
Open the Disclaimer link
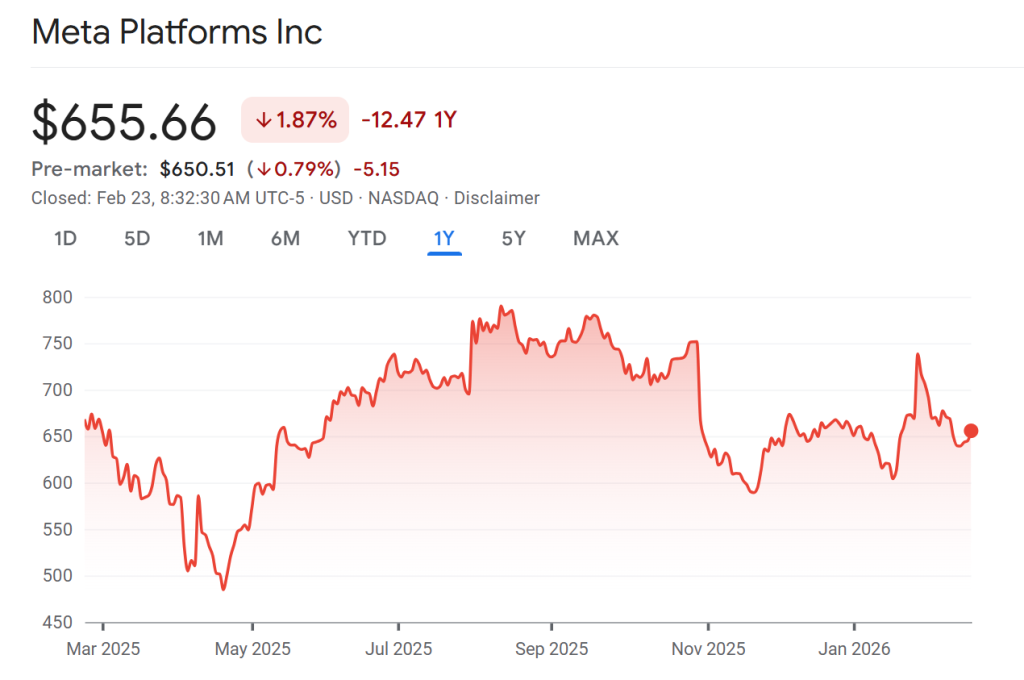pyautogui.click(x=497, y=198)
